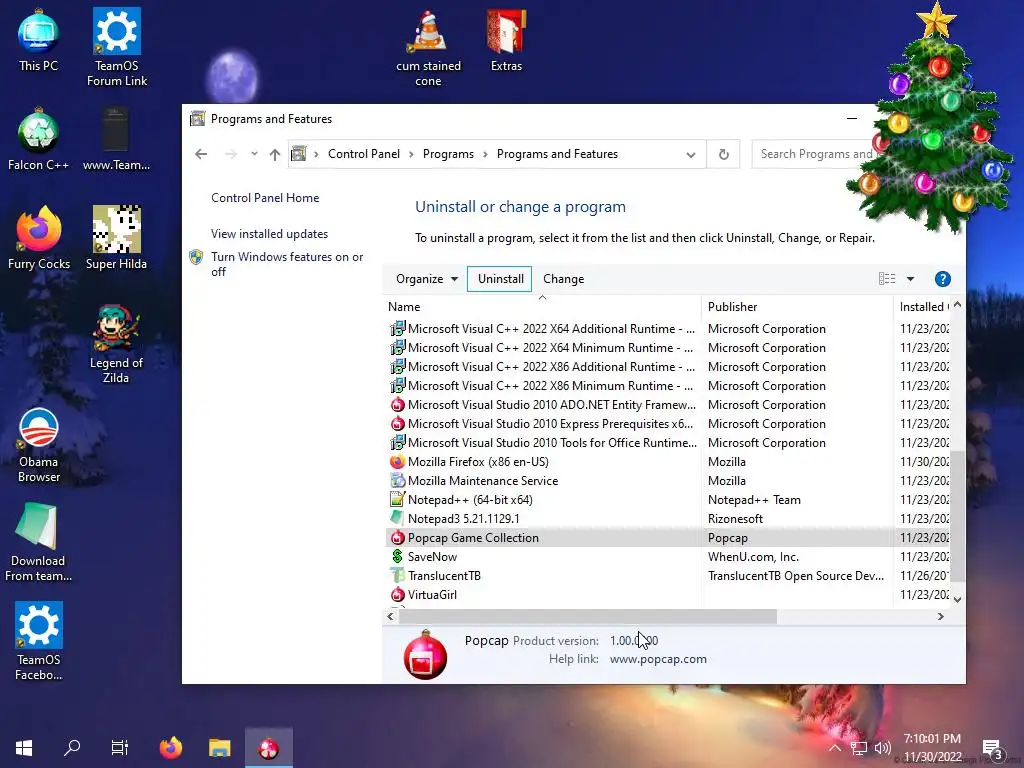Sort by the Publisher column header
The height and width of the screenshot is (768, 1024).
(797, 306)
